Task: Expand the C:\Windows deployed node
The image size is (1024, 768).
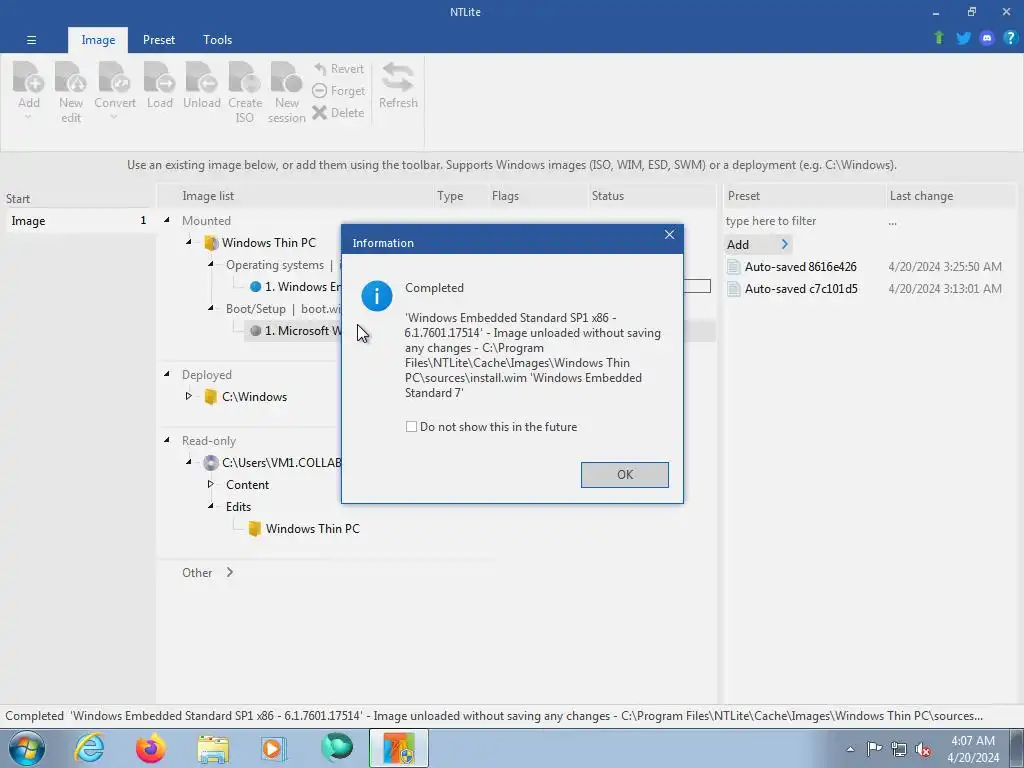Action: tap(189, 396)
